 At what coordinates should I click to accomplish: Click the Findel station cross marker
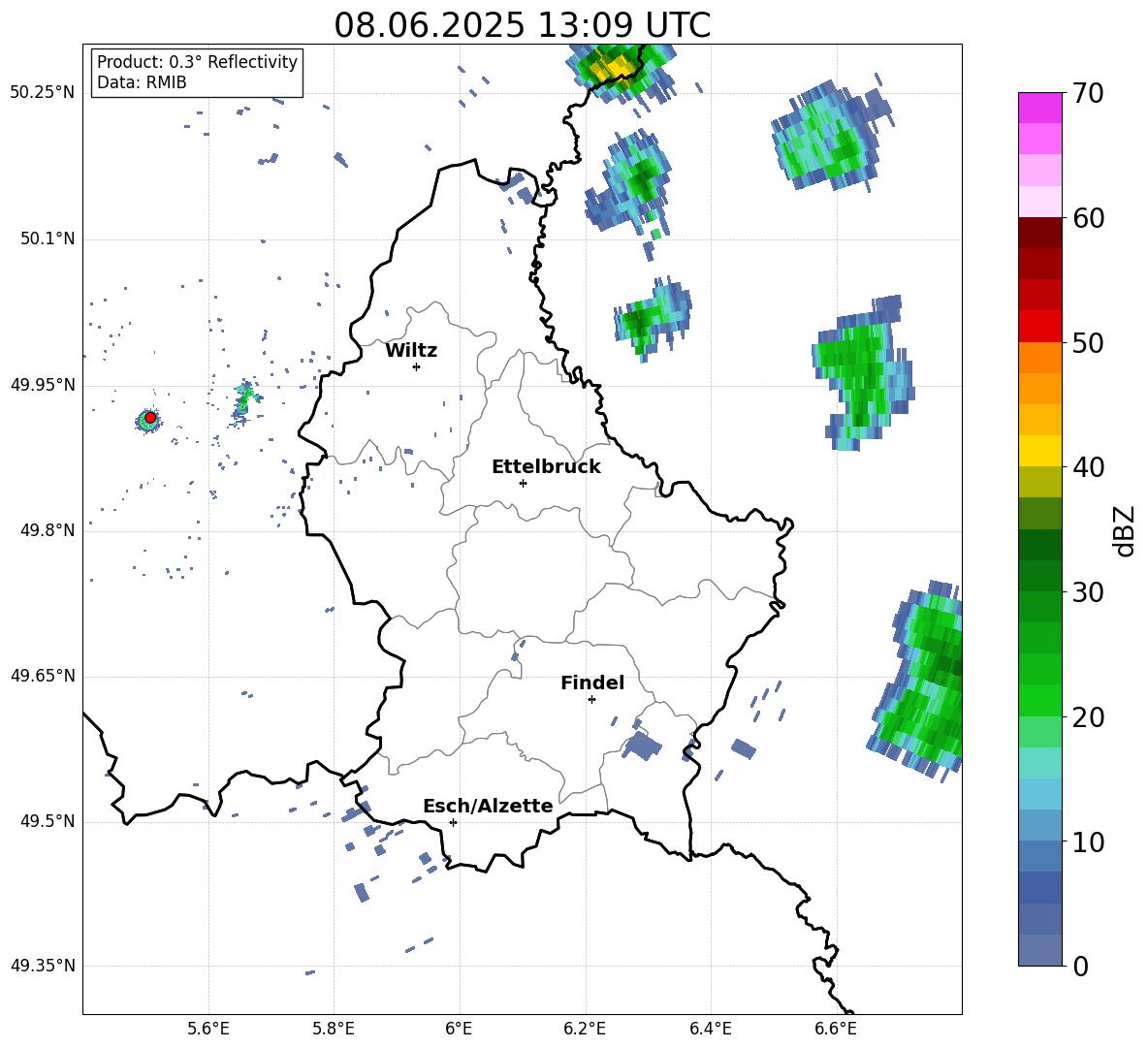click(x=591, y=700)
